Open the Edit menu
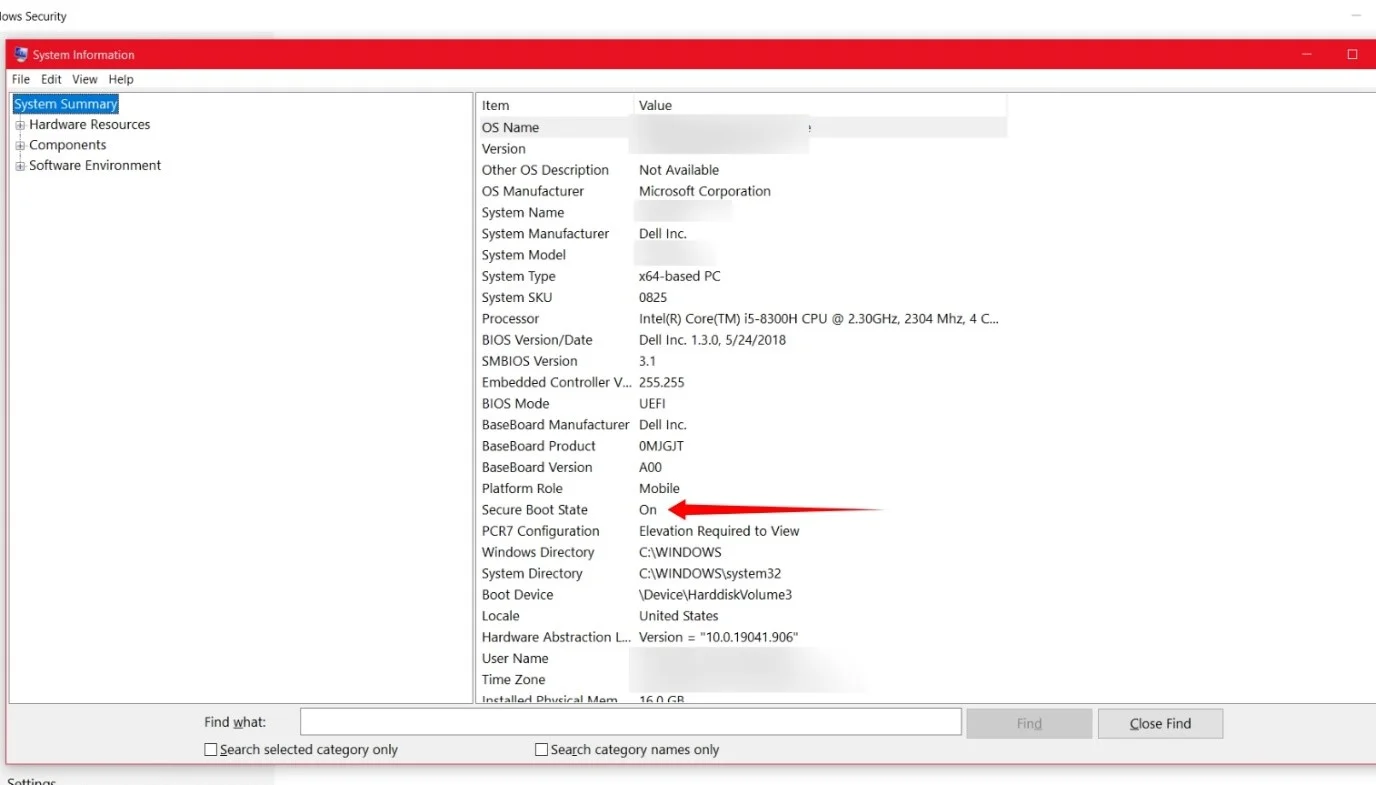 click(x=51, y=79)
